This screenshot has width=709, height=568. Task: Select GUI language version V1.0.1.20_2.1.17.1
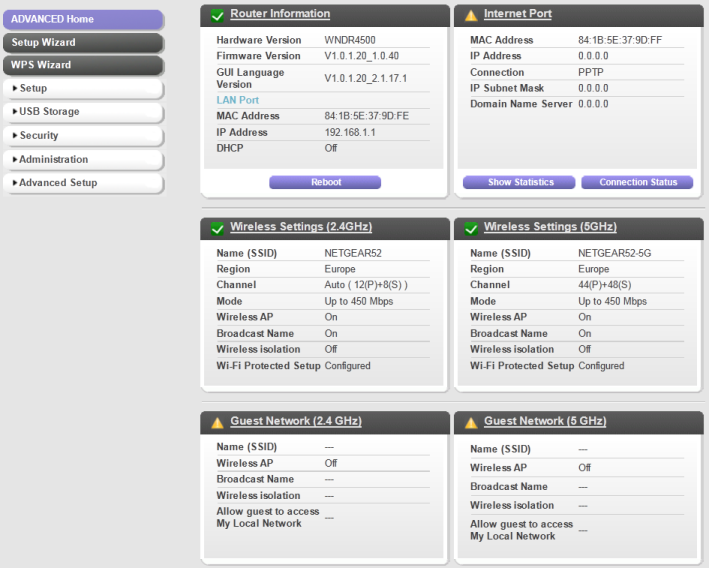tap(366, 79)
